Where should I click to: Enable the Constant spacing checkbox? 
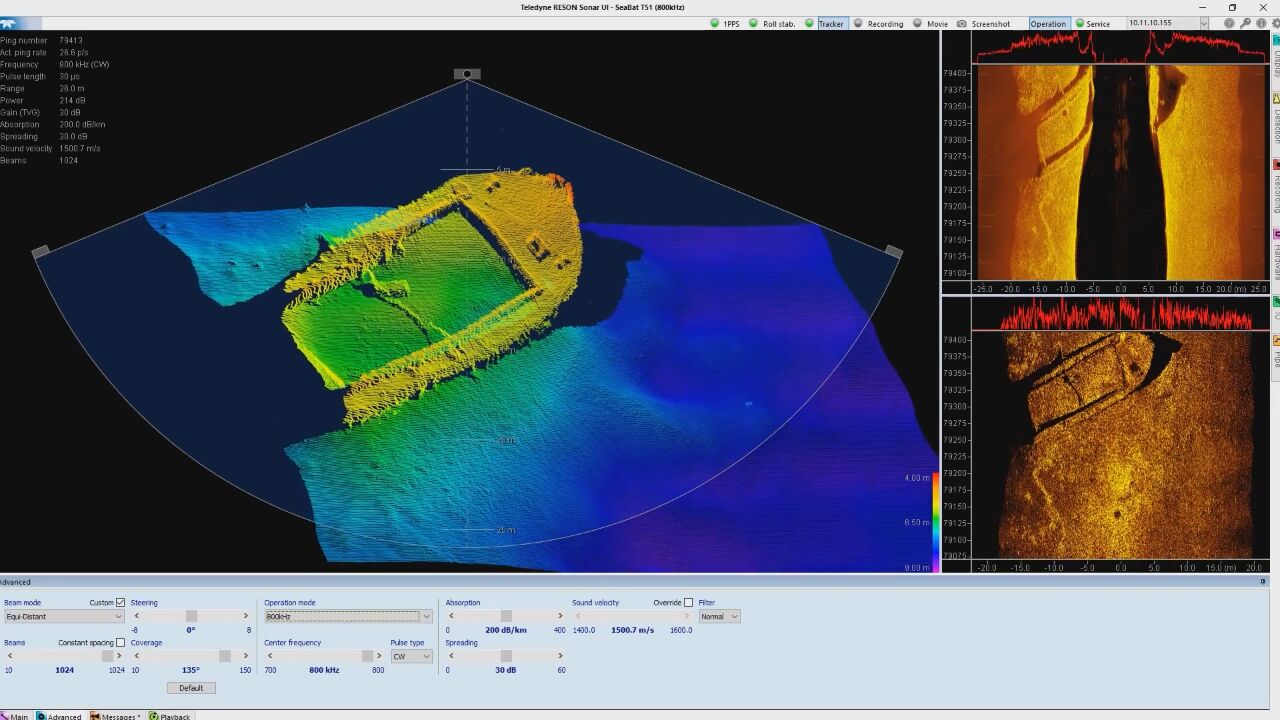(121, 643)
